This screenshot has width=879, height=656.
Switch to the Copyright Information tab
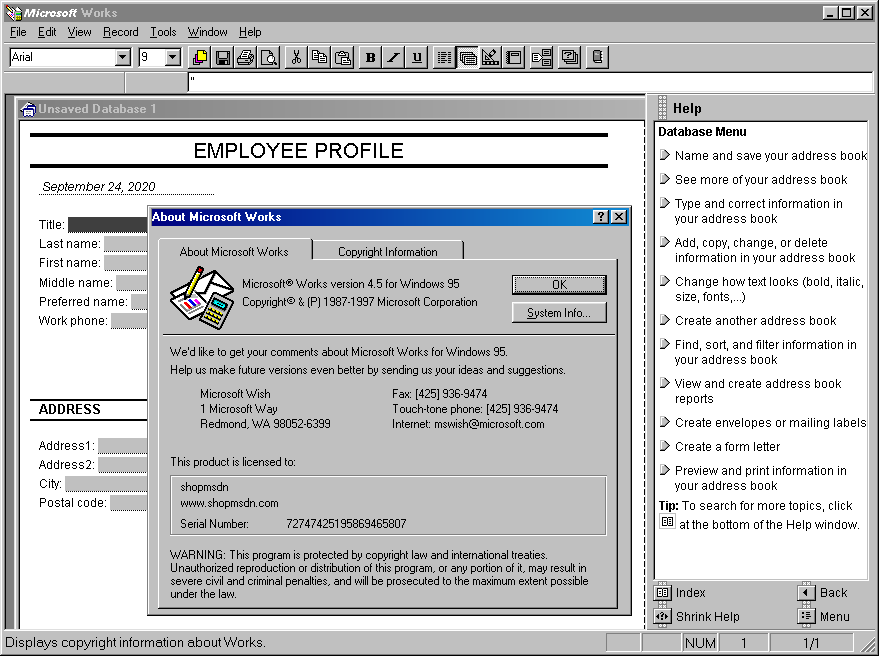[387, 251]
